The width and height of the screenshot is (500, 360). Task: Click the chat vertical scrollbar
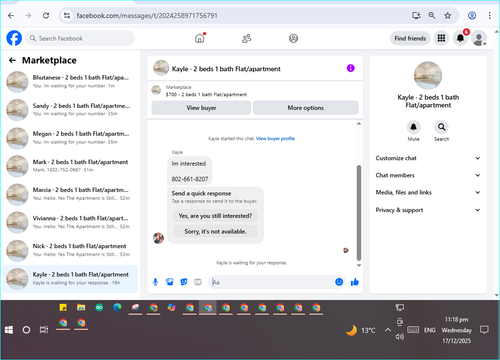pyautogui.click(x=359, y=213)
